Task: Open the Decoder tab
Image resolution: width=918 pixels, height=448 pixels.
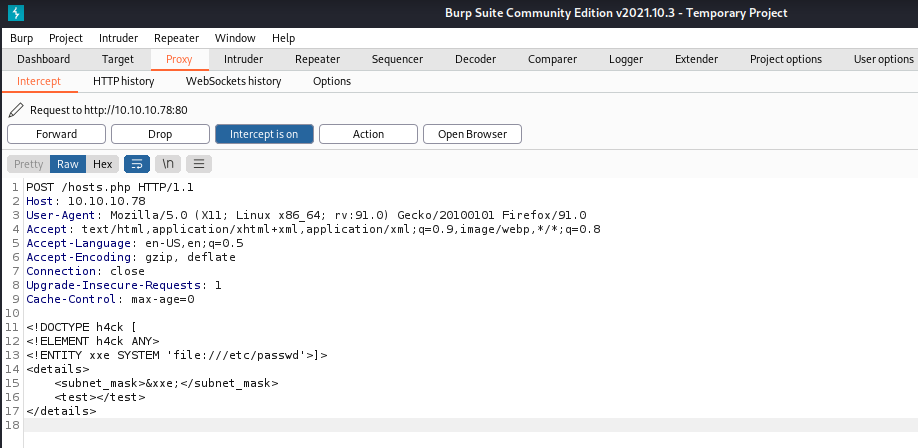Action: point(475,59)
